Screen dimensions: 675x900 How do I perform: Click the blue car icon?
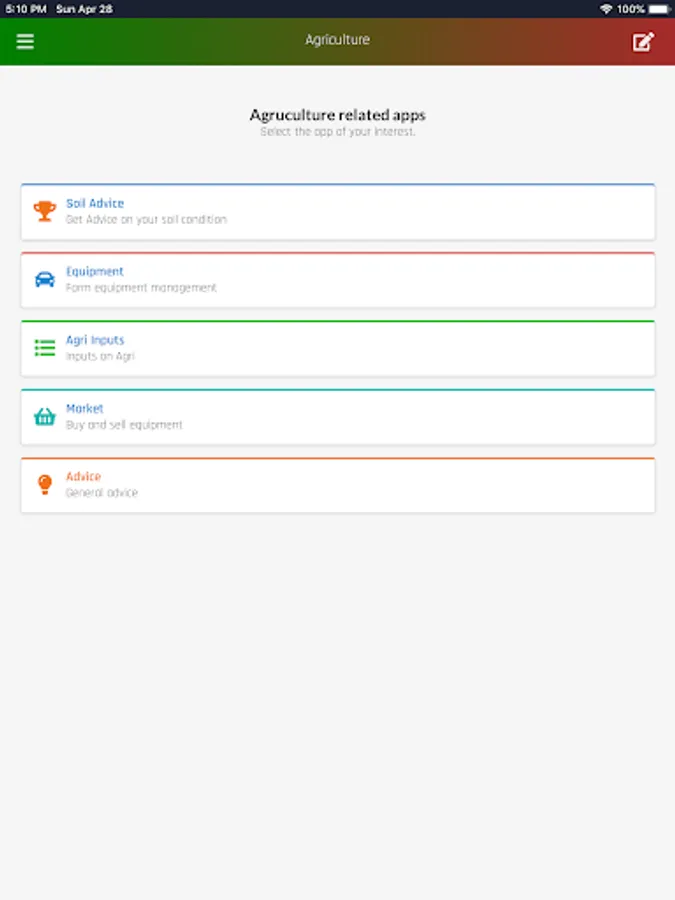click(45, 279)
